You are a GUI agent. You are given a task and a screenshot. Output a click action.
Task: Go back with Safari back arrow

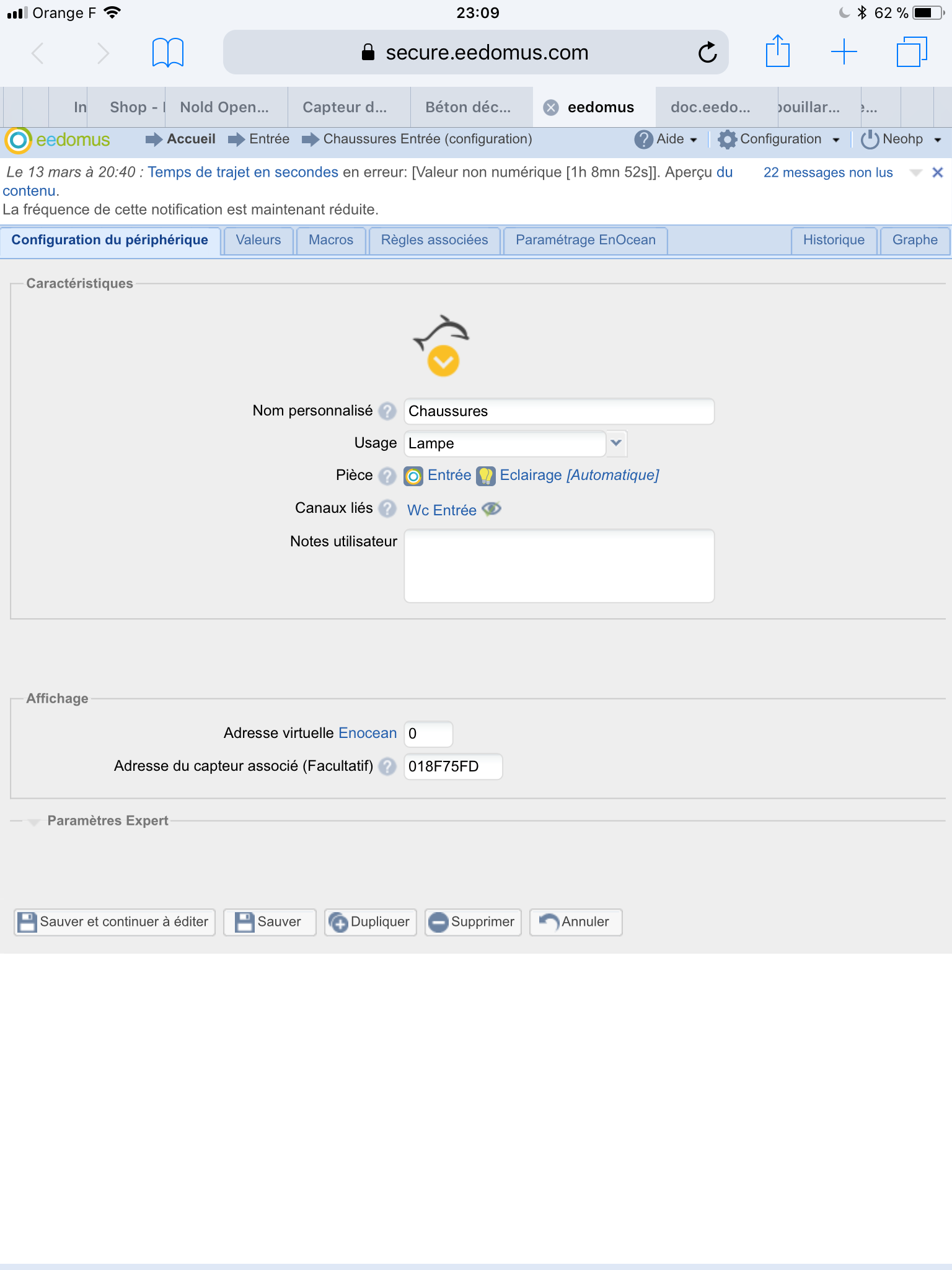tap(38, 53)
